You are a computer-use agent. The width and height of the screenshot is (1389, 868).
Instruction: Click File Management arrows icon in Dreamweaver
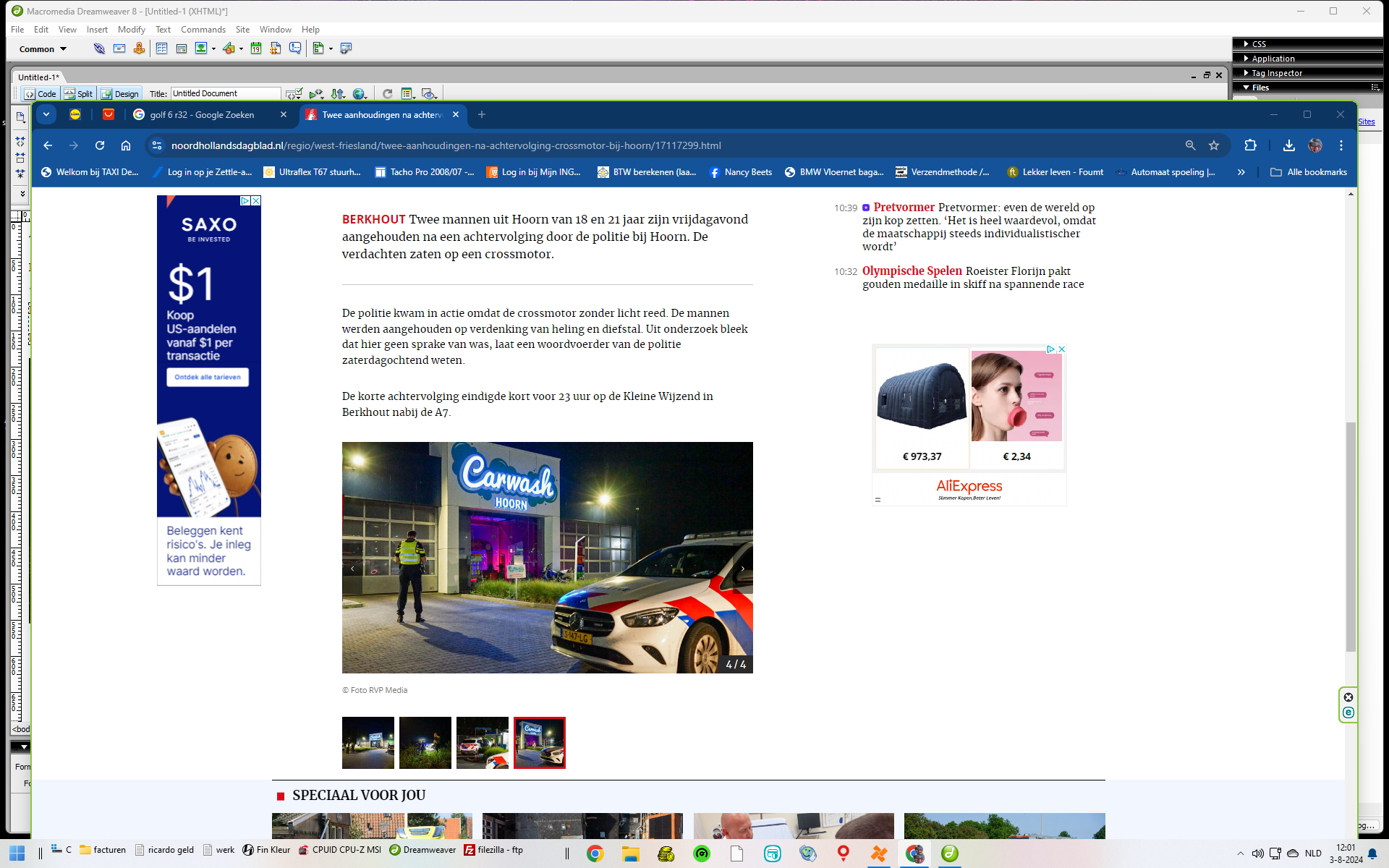click(x=337, y=93)
